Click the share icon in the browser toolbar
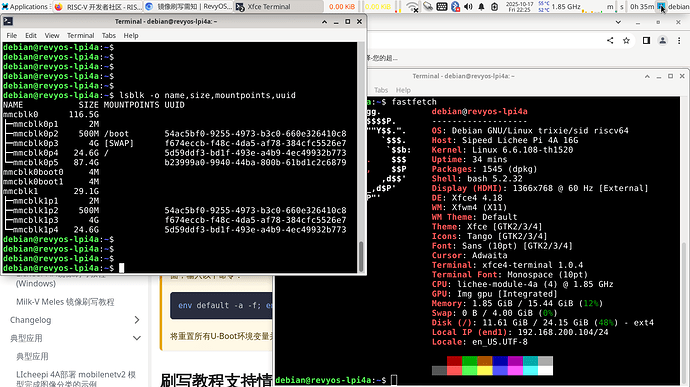 pyautogui.click(x=610, y=41)
